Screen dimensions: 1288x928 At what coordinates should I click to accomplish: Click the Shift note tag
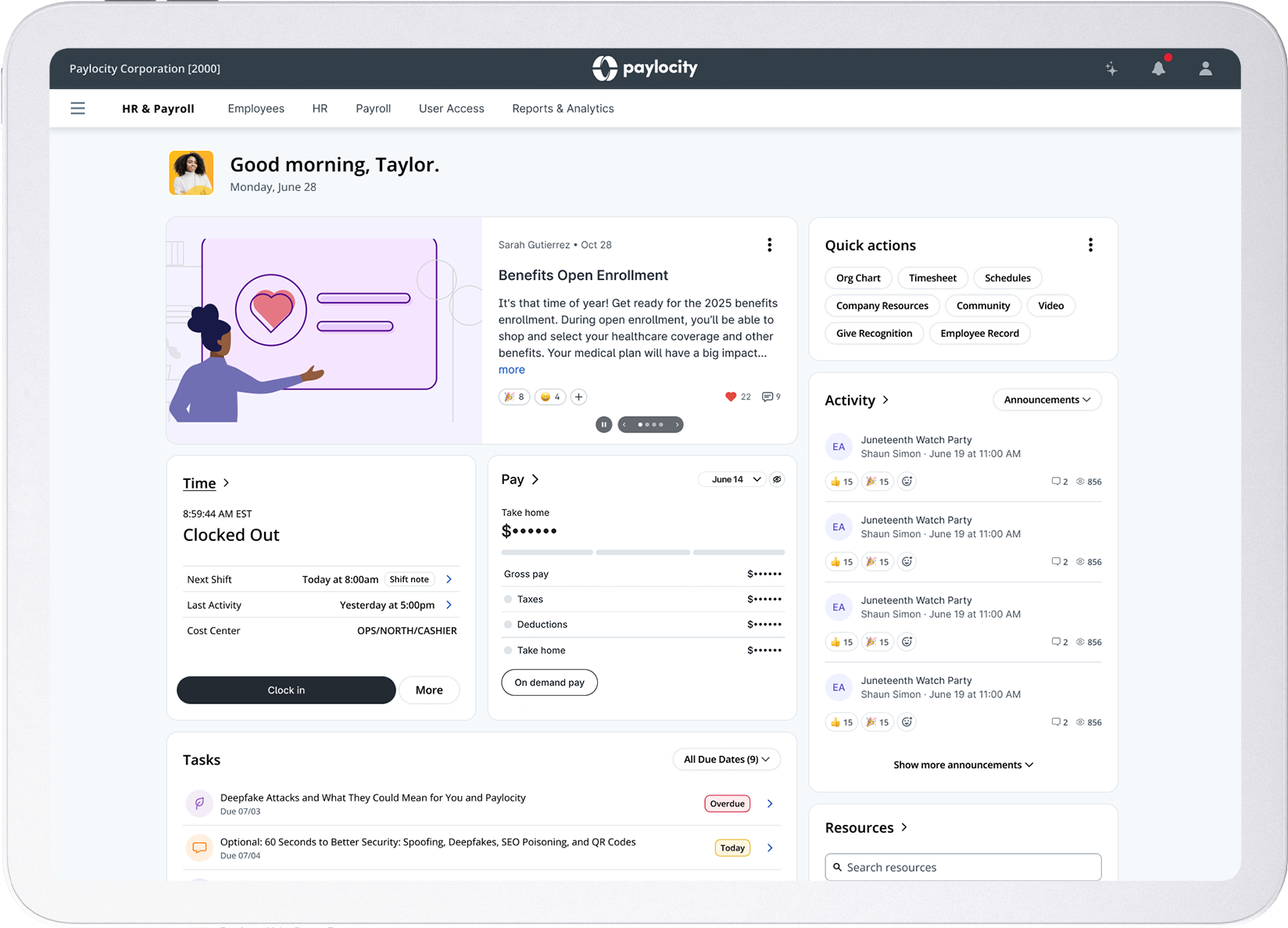[410, 579]
